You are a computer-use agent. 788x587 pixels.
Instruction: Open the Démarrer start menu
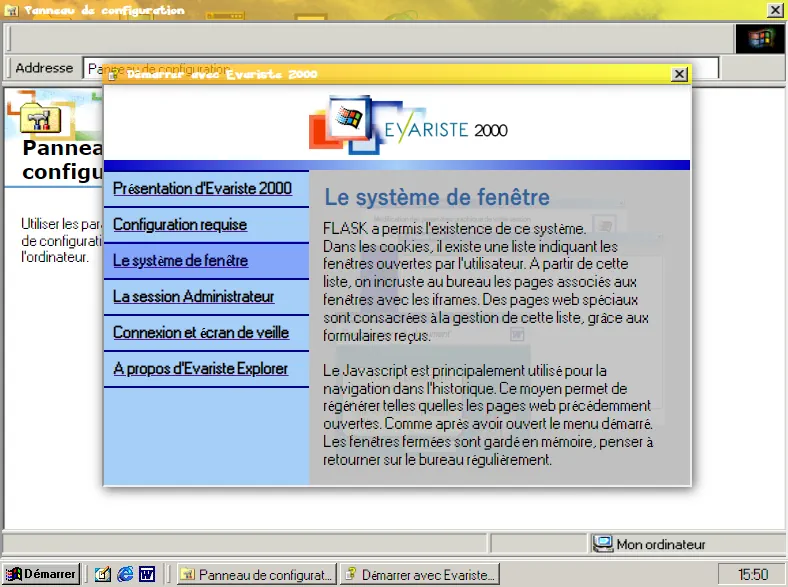pos(41,574)
